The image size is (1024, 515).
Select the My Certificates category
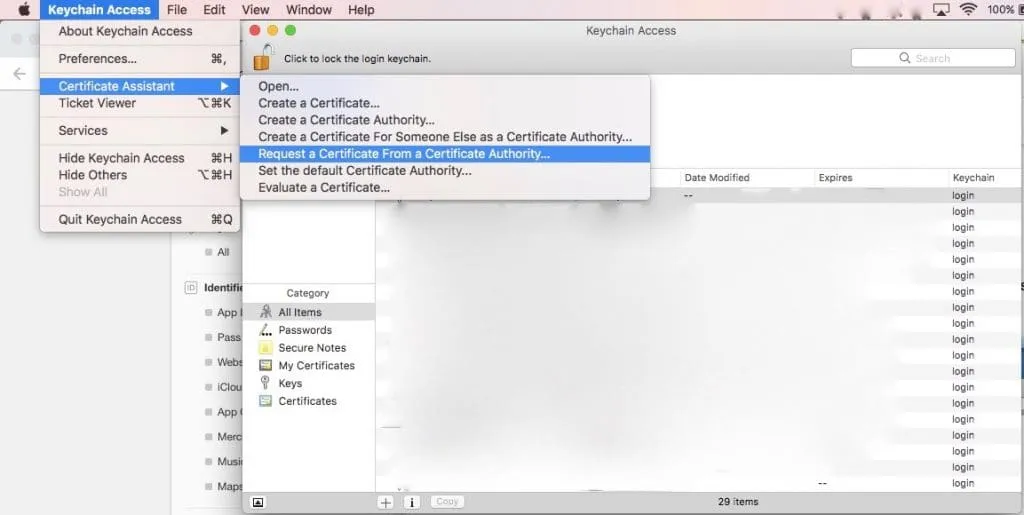click(x=309, y=365)
